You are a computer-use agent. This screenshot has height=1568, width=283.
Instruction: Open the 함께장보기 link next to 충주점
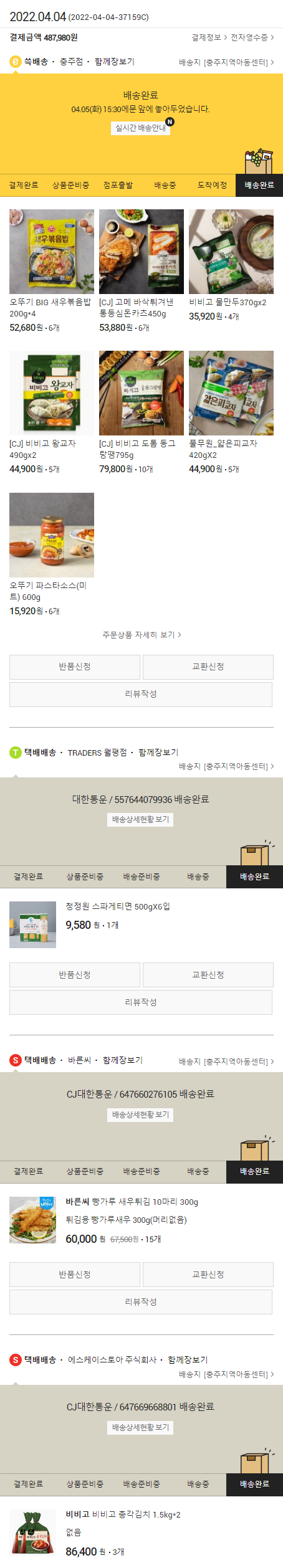114,62
